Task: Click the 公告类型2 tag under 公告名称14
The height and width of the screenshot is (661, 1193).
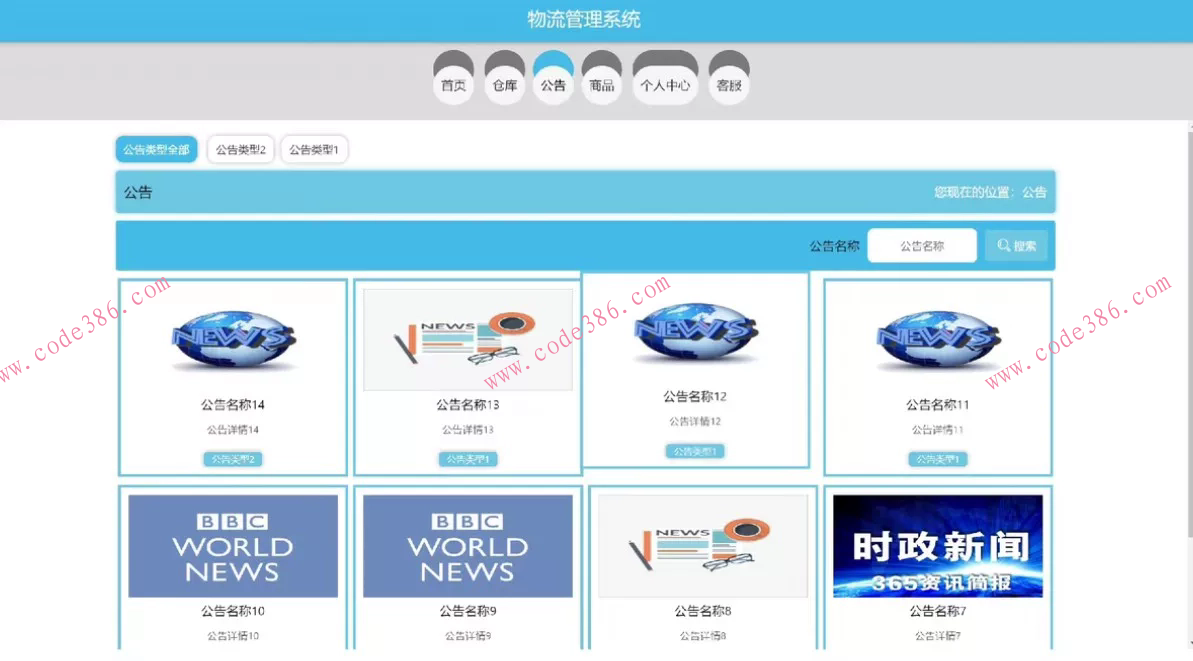Action: (x=232, y=458)
